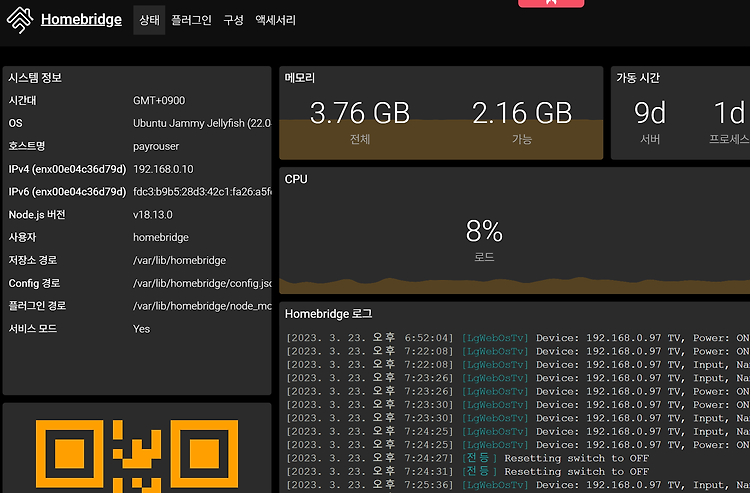Click the log line timestamped 6:52:04
The image size is (750, 493).
[x=518, y=338]
